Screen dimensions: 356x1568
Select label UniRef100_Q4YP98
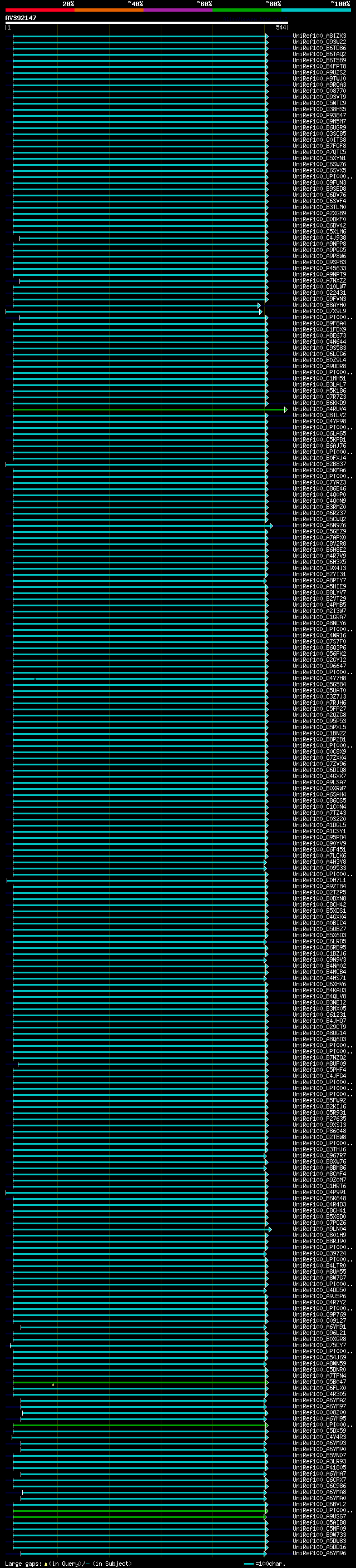tap(319, 421)
